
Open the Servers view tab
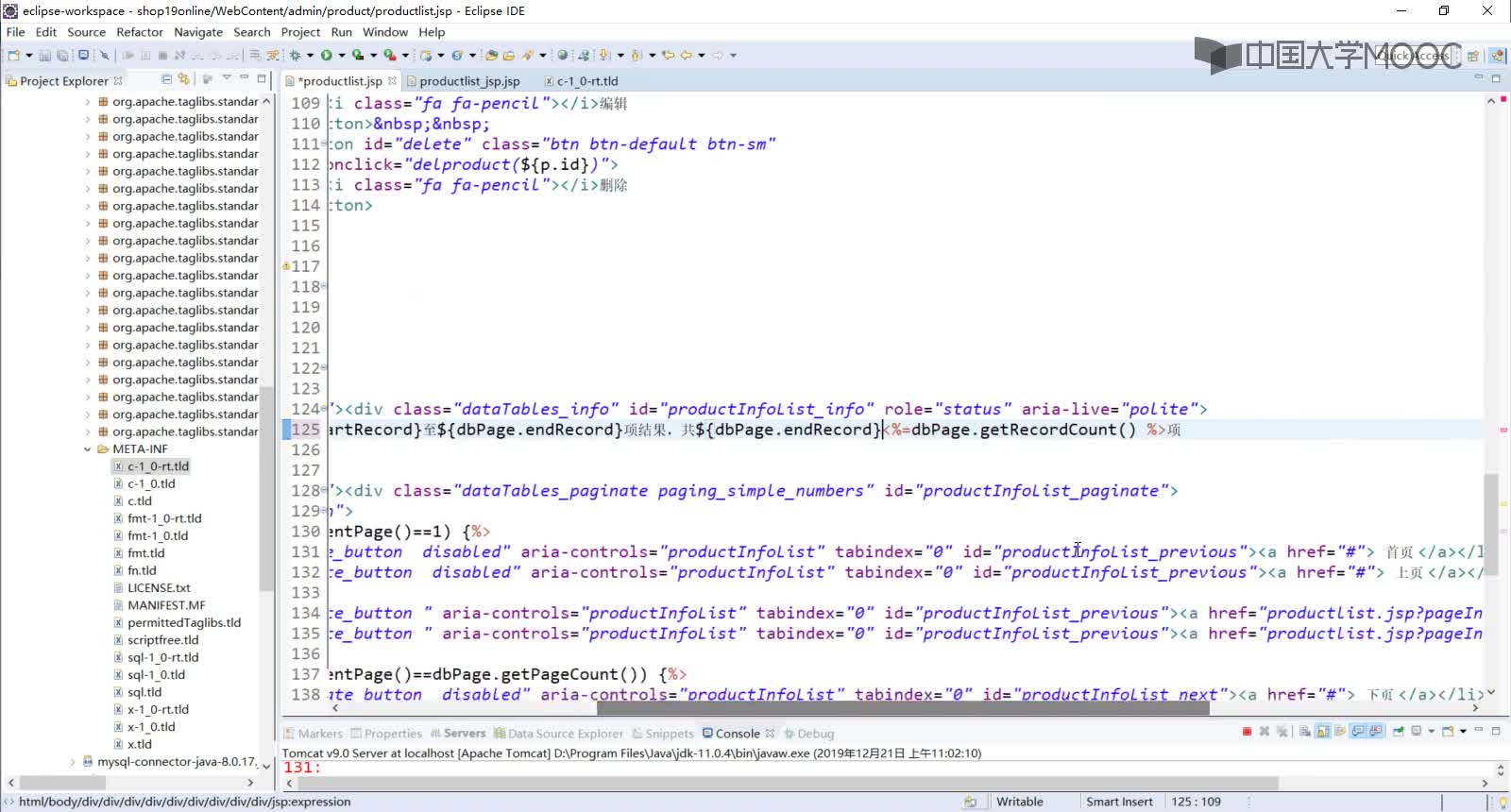click(x=458, y=734)
